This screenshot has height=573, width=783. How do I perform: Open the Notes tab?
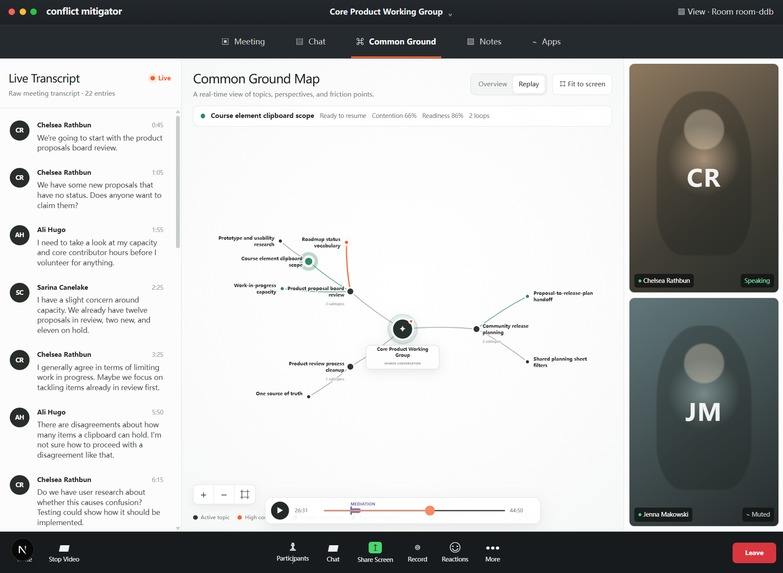click(x=484, y=41)
